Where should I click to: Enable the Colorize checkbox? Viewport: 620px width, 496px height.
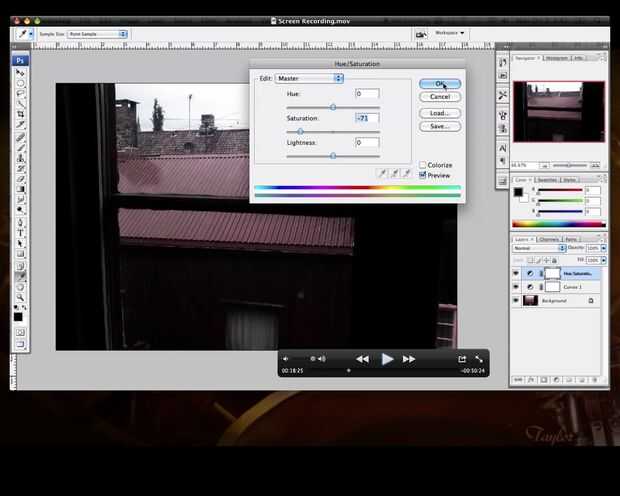pyautogui.click(x=423, y=165)
